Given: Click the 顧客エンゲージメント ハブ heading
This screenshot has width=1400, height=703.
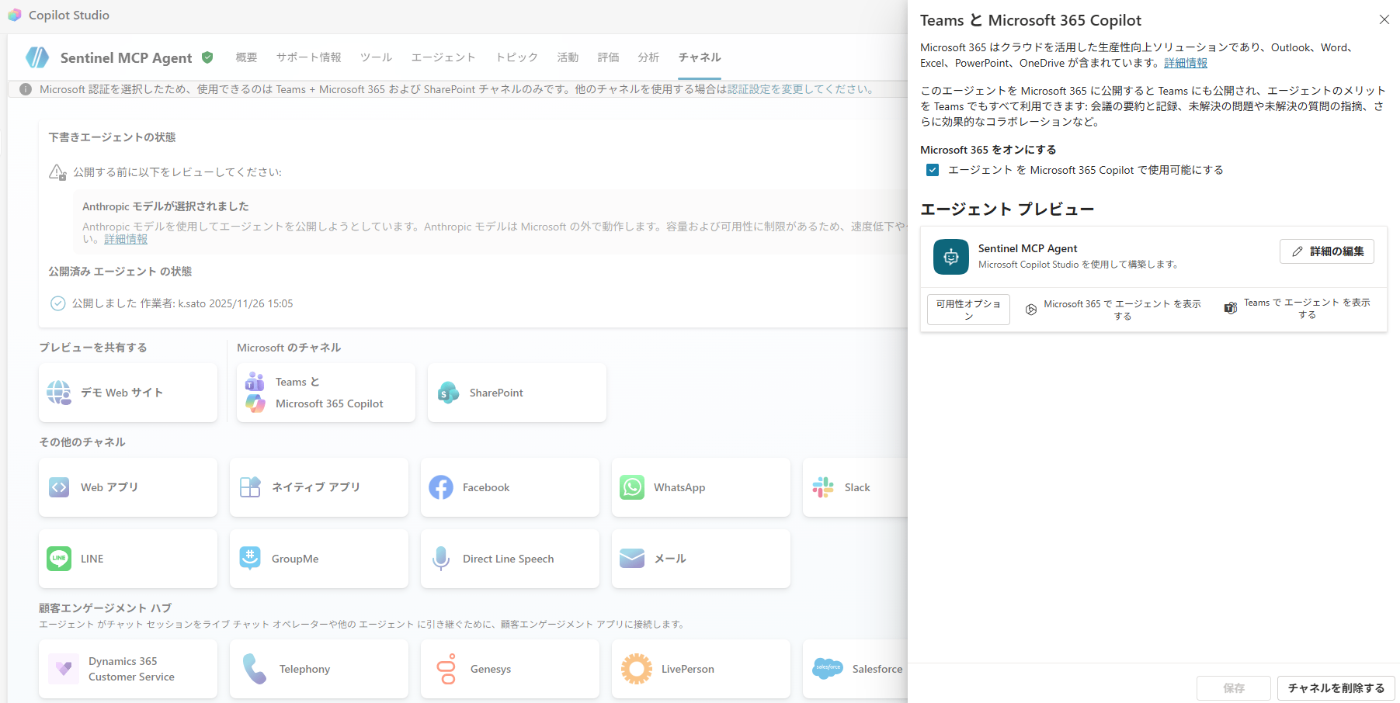Looking at the screenshot, I should coord(105,607).
